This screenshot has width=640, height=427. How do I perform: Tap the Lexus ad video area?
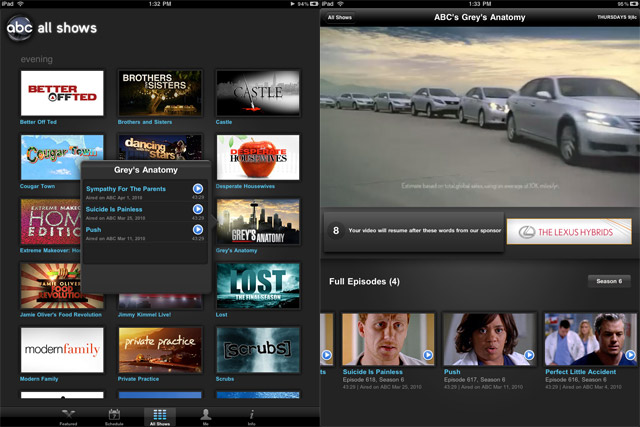click(480, 117)
